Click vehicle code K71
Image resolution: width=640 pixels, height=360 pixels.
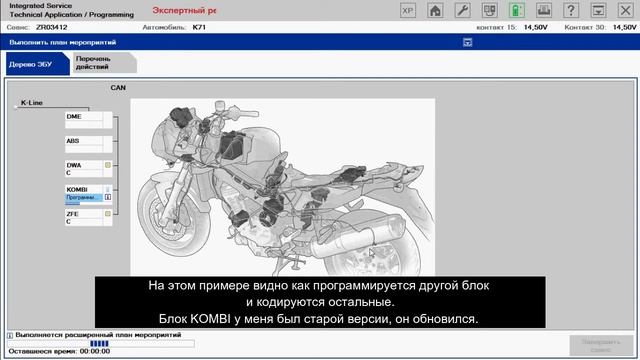coord(199,27)
